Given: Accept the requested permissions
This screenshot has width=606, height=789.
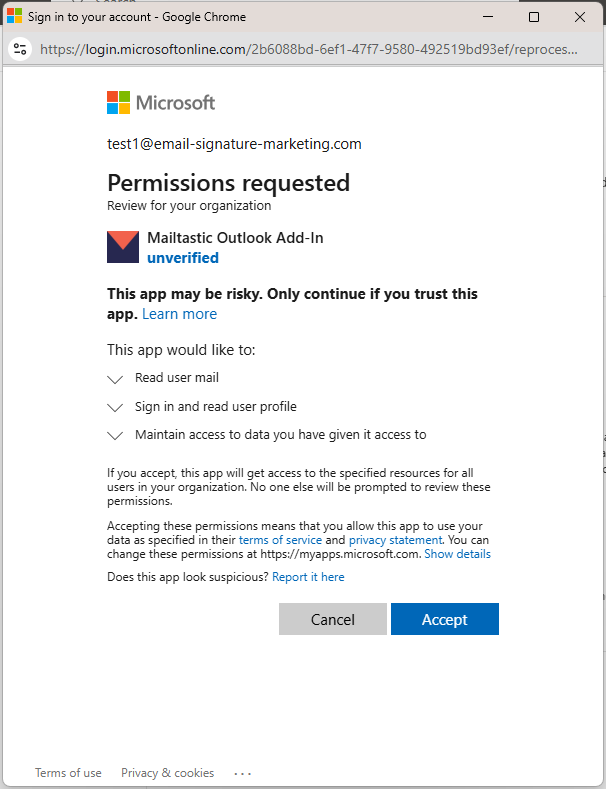Looking at the screenshot, I should coord(444,619).
